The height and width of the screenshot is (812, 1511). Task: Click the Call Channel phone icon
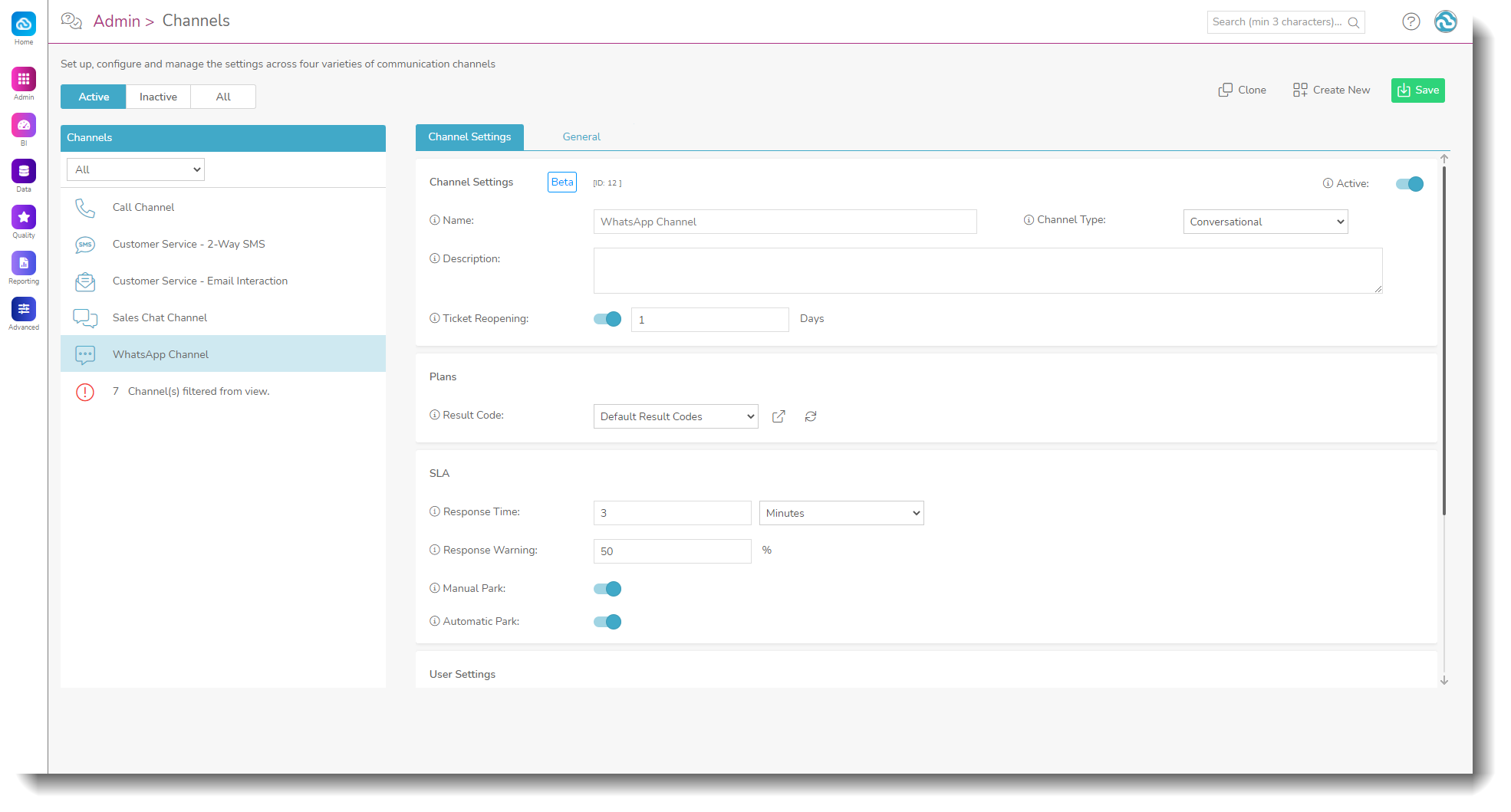(85, 208)
